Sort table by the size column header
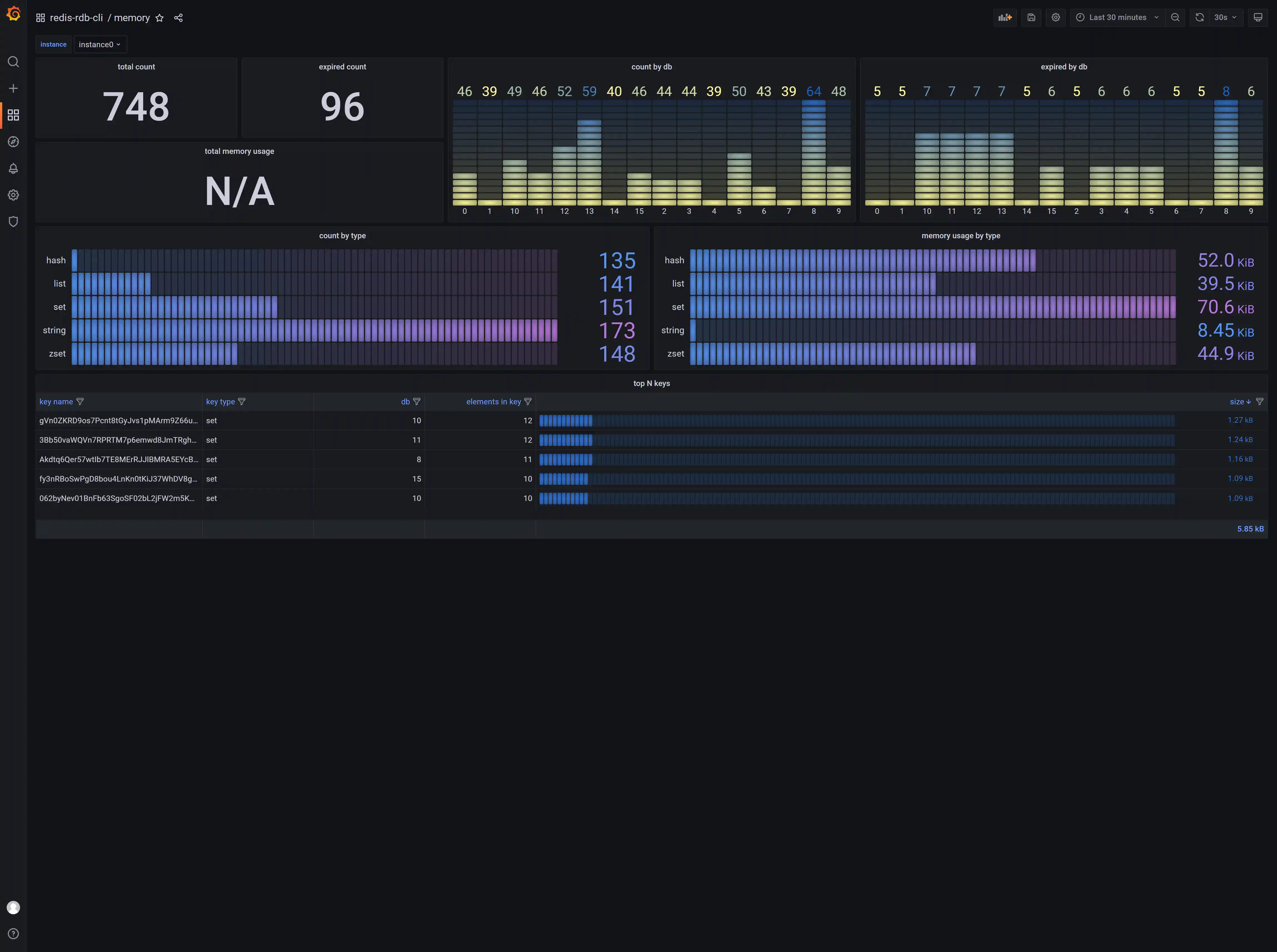This screenshot has height=952, width=1277. click(1236, 402)
